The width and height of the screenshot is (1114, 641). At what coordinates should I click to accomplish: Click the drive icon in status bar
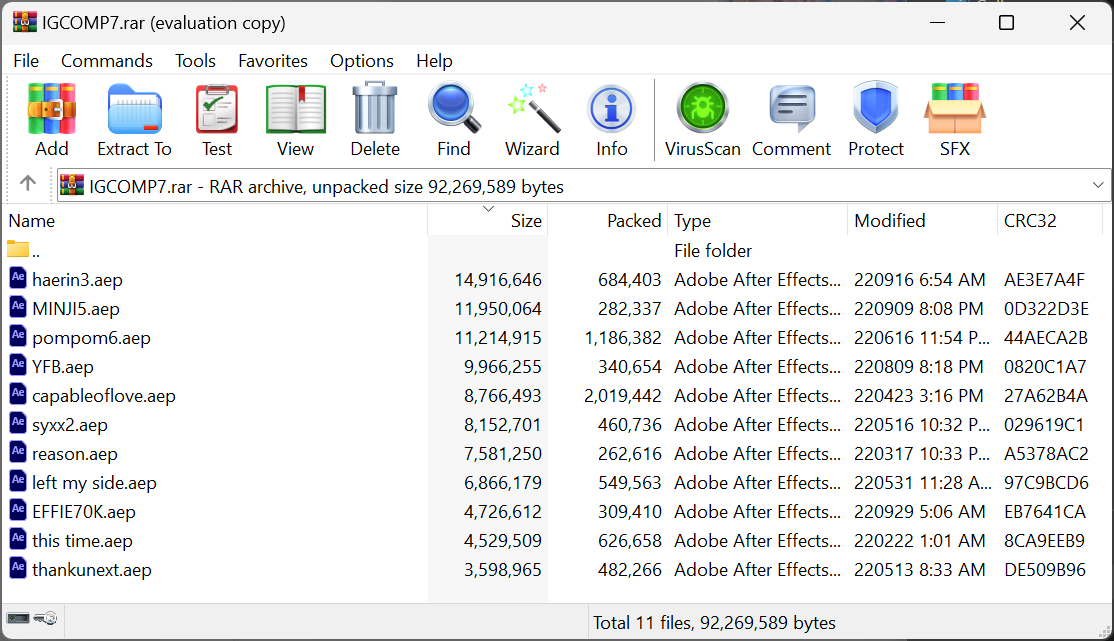click(x=18, y=618)
